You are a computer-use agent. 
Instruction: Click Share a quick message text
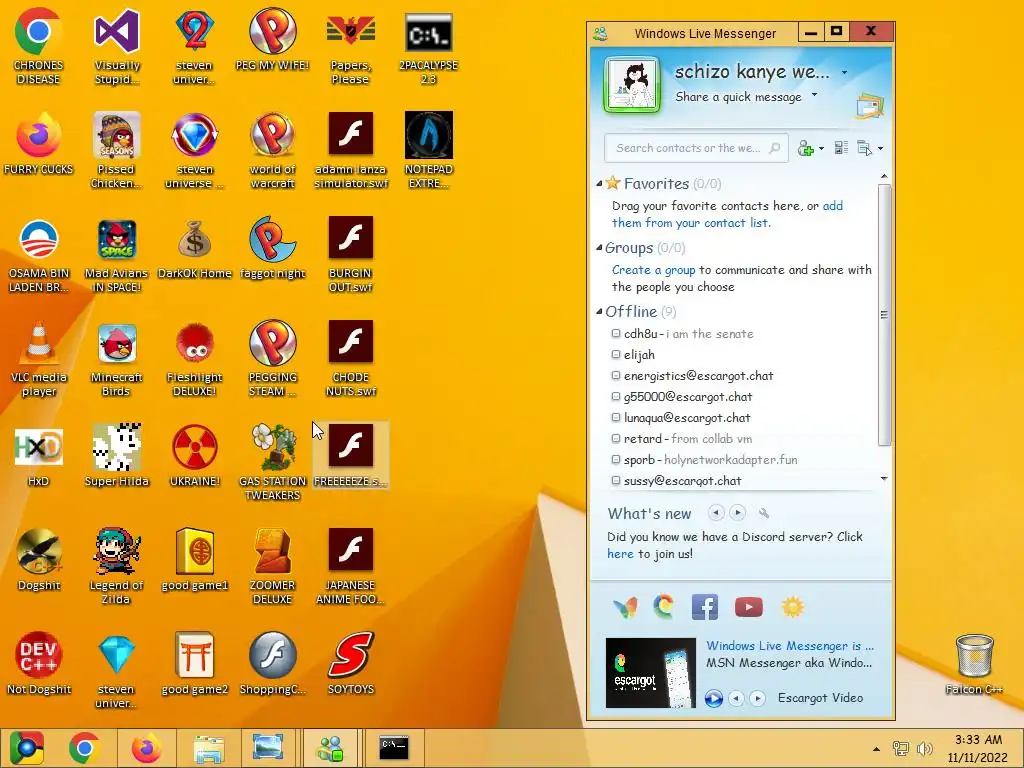coord(738,97)
